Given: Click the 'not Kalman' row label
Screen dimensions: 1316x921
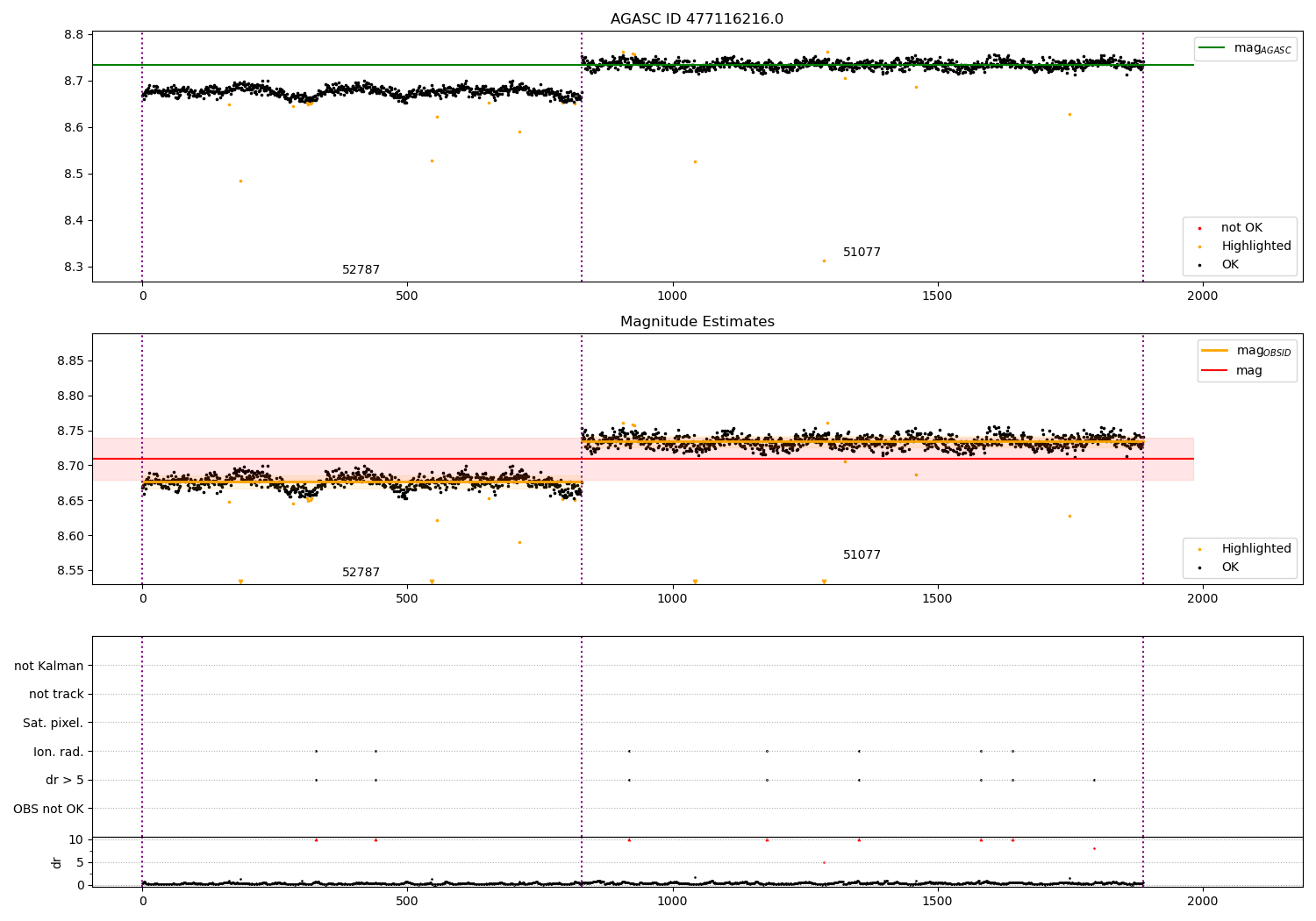Looking at the screenshot, I should coord(49,666).
